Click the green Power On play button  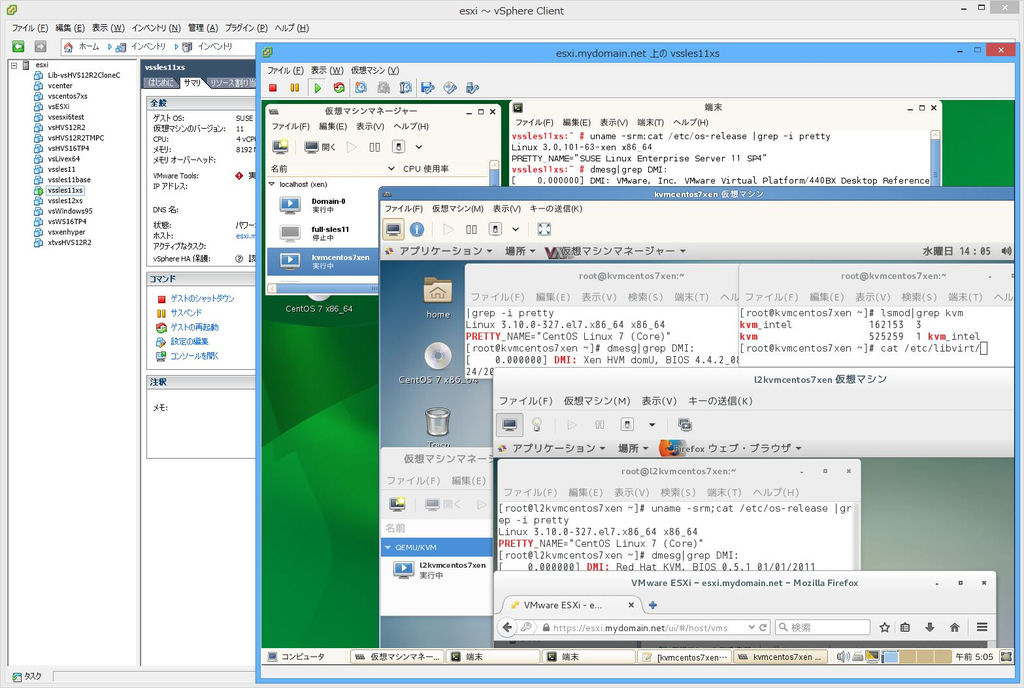317,87
